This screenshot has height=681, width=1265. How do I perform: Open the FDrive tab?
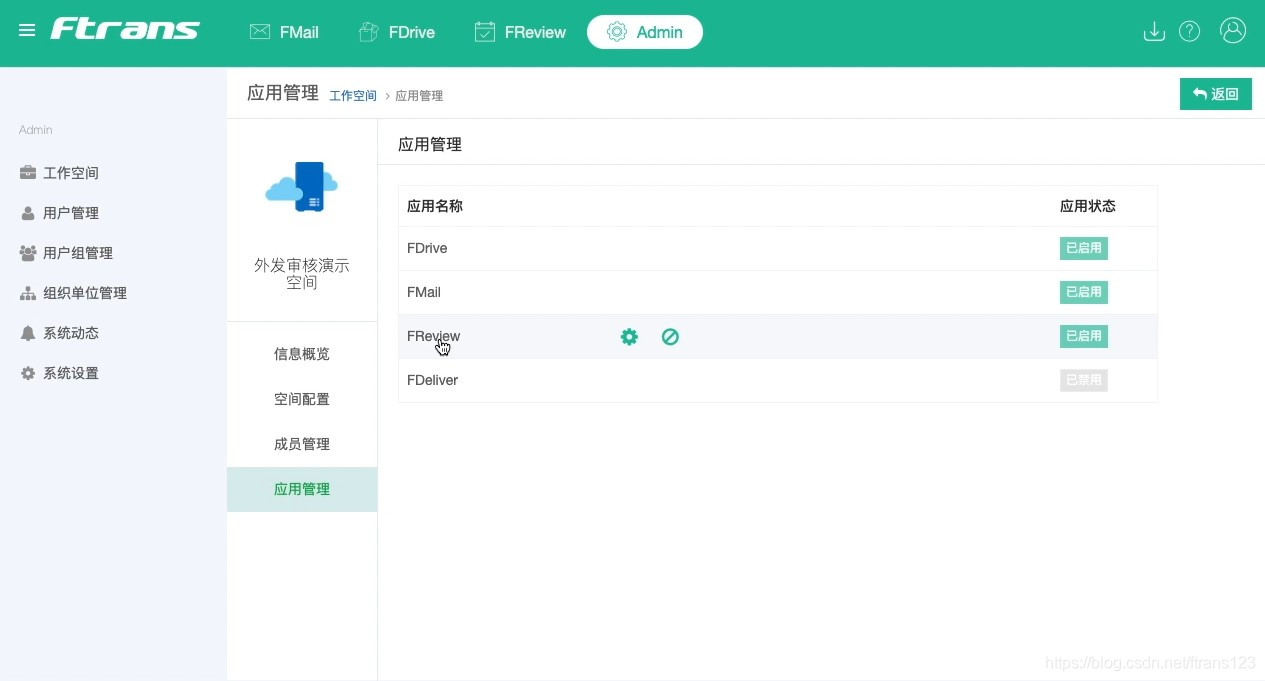coord(397,32)
